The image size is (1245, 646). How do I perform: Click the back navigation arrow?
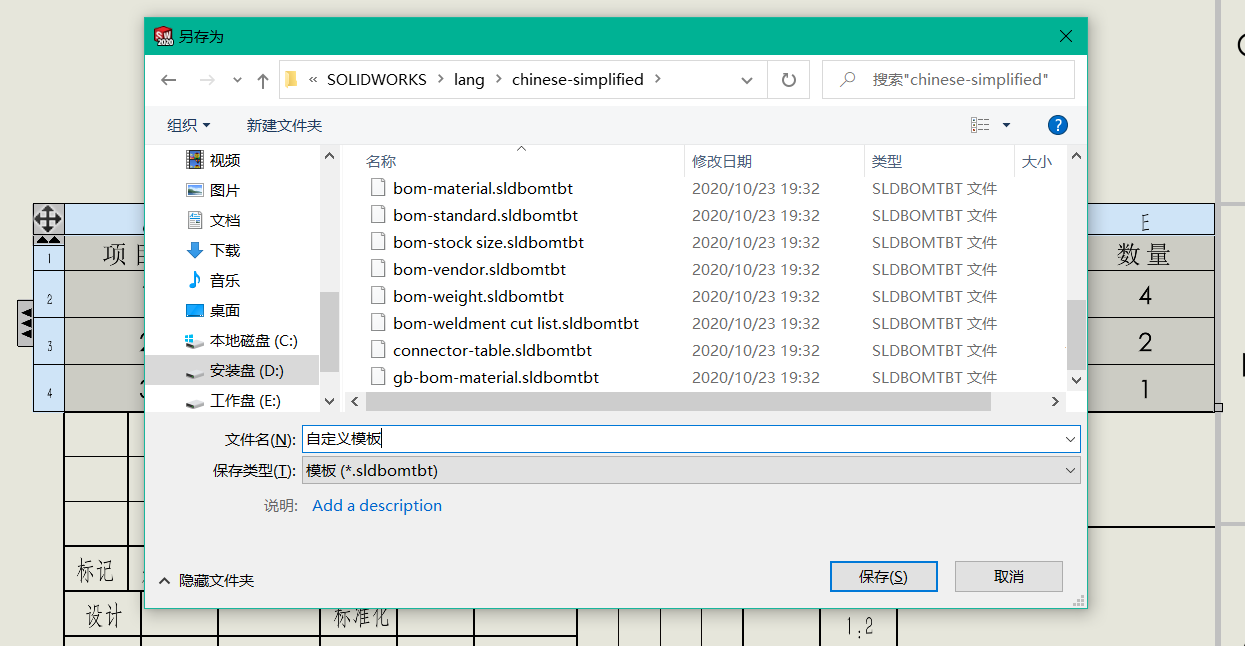(168, 79)
